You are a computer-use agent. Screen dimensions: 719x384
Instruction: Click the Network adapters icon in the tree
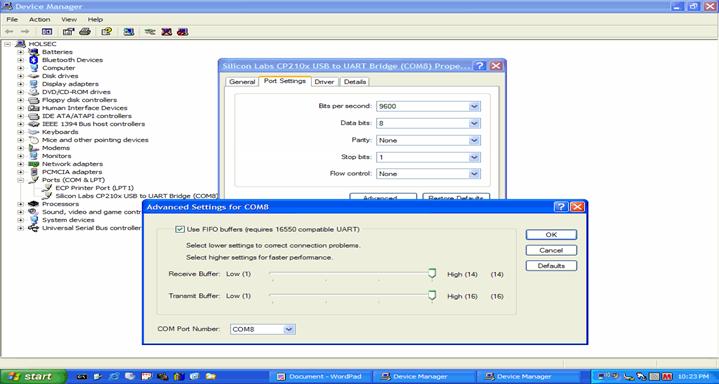(x=33, y=164)
